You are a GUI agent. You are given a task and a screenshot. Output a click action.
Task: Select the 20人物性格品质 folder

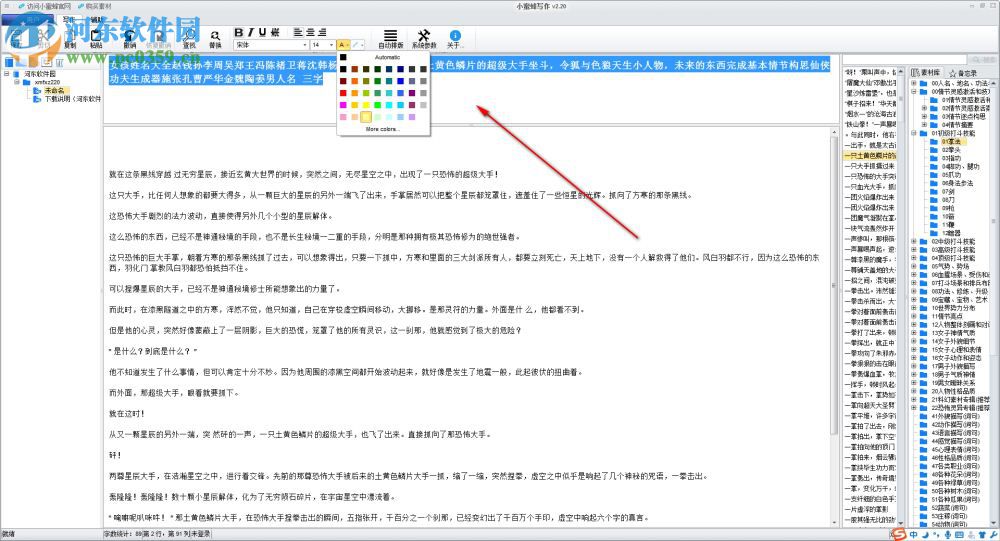tap(953, 391)
